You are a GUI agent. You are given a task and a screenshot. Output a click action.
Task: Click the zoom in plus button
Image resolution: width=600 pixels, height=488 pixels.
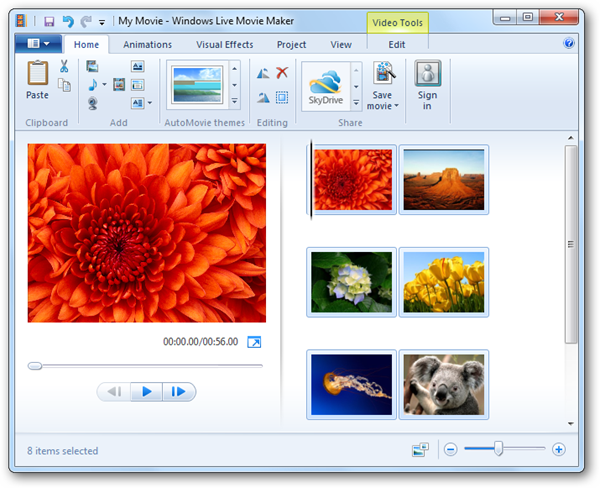(558, 450)
